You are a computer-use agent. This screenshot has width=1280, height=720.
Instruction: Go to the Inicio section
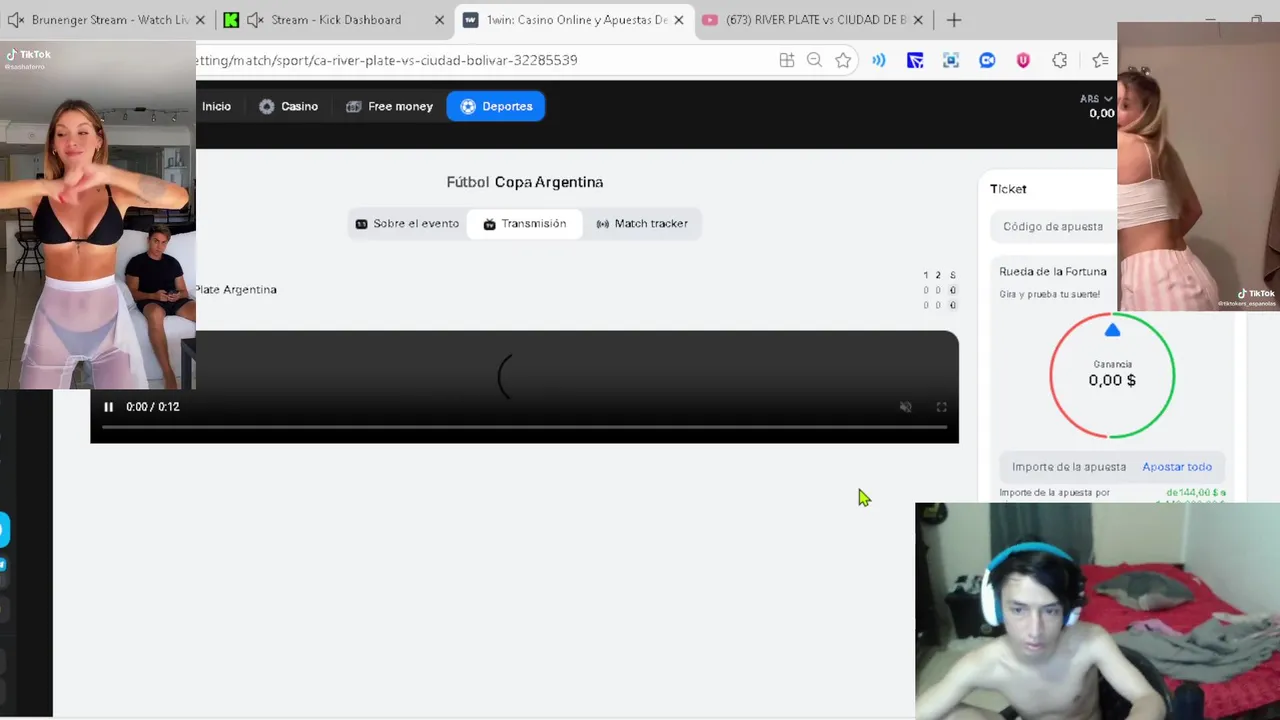(x=216, y=106)
